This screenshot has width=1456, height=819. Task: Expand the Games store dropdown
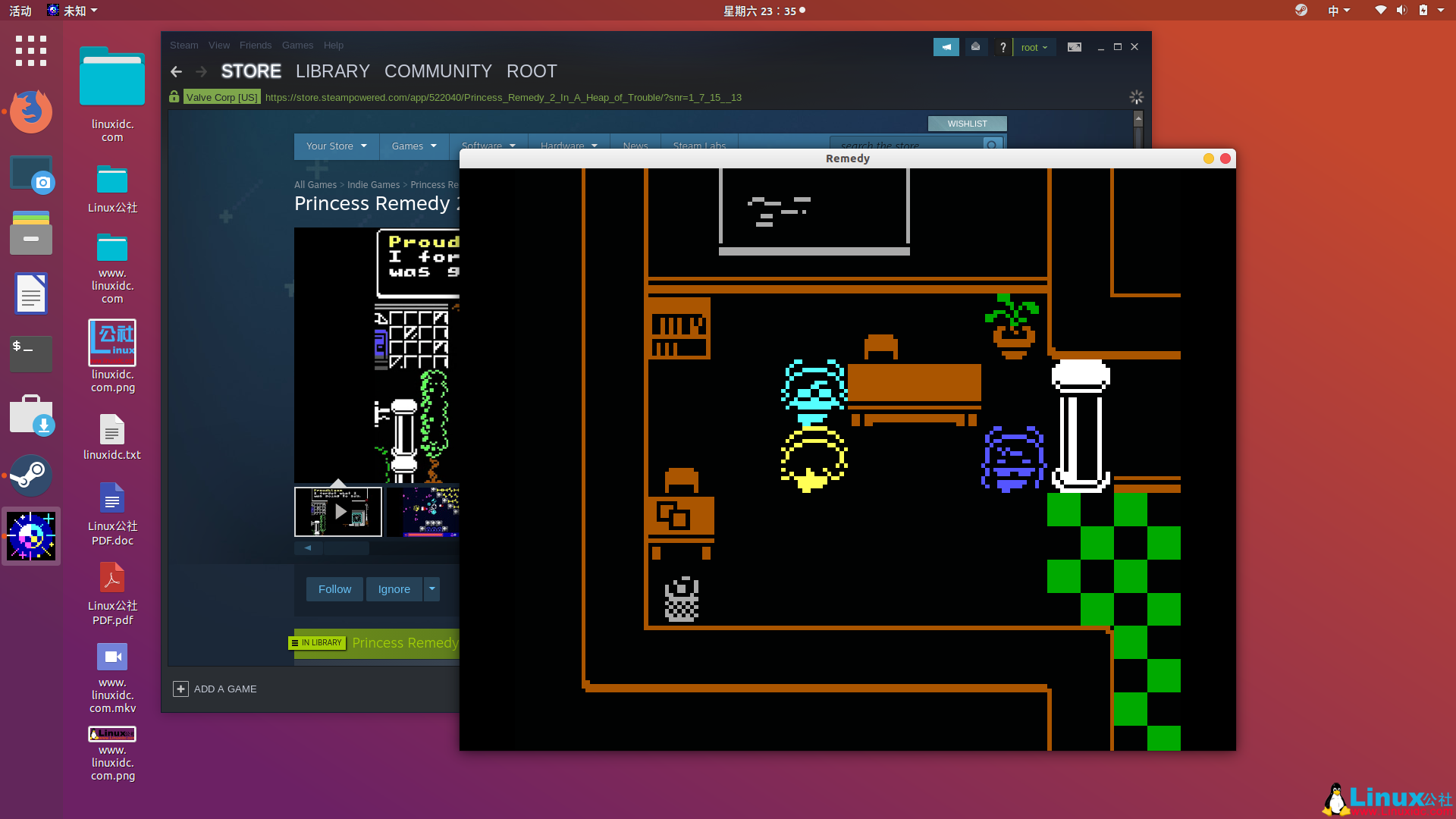point(414,146)
